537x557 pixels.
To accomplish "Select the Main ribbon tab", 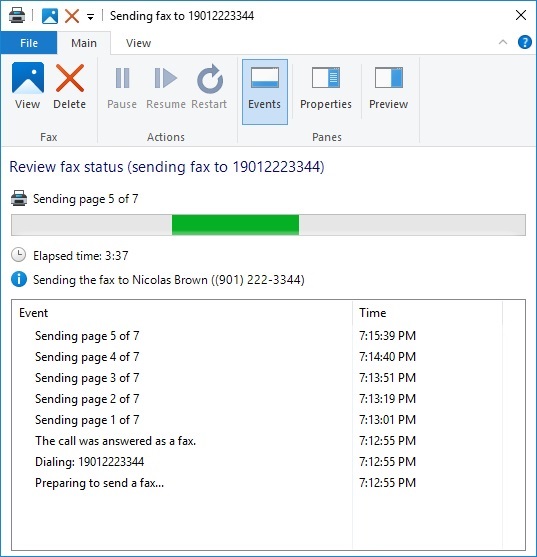I will pyautogui.click(x=84, y=43).
